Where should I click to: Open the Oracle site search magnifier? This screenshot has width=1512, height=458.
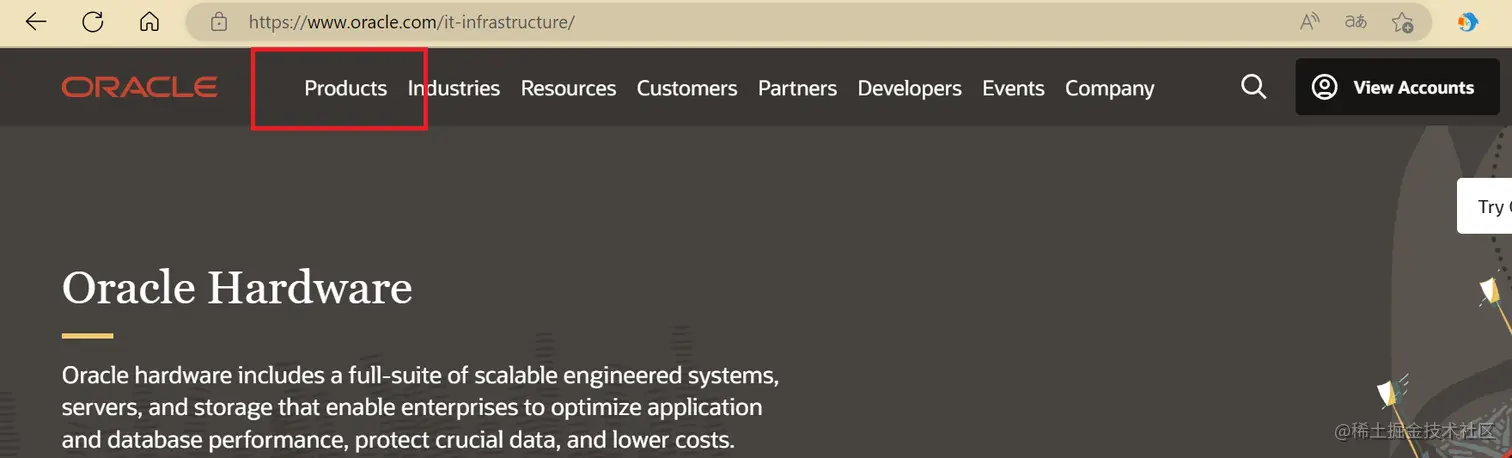click(1253, 87)
